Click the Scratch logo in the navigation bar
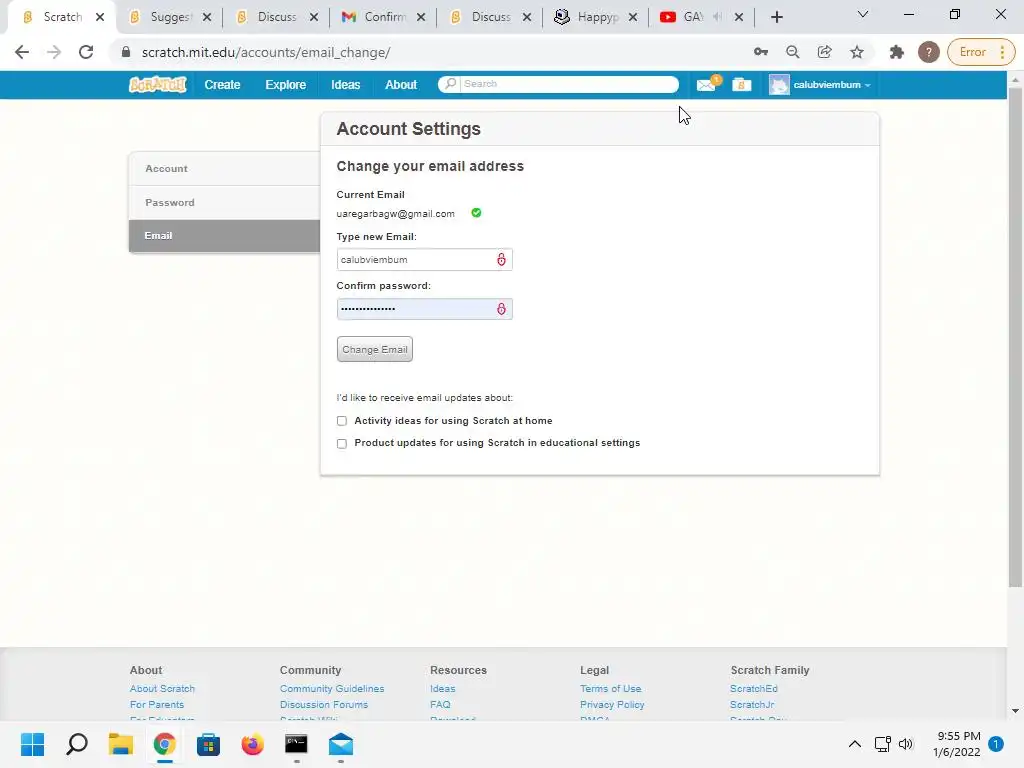The height and width of the screenshot is (768, 1024). pos(157,85)
